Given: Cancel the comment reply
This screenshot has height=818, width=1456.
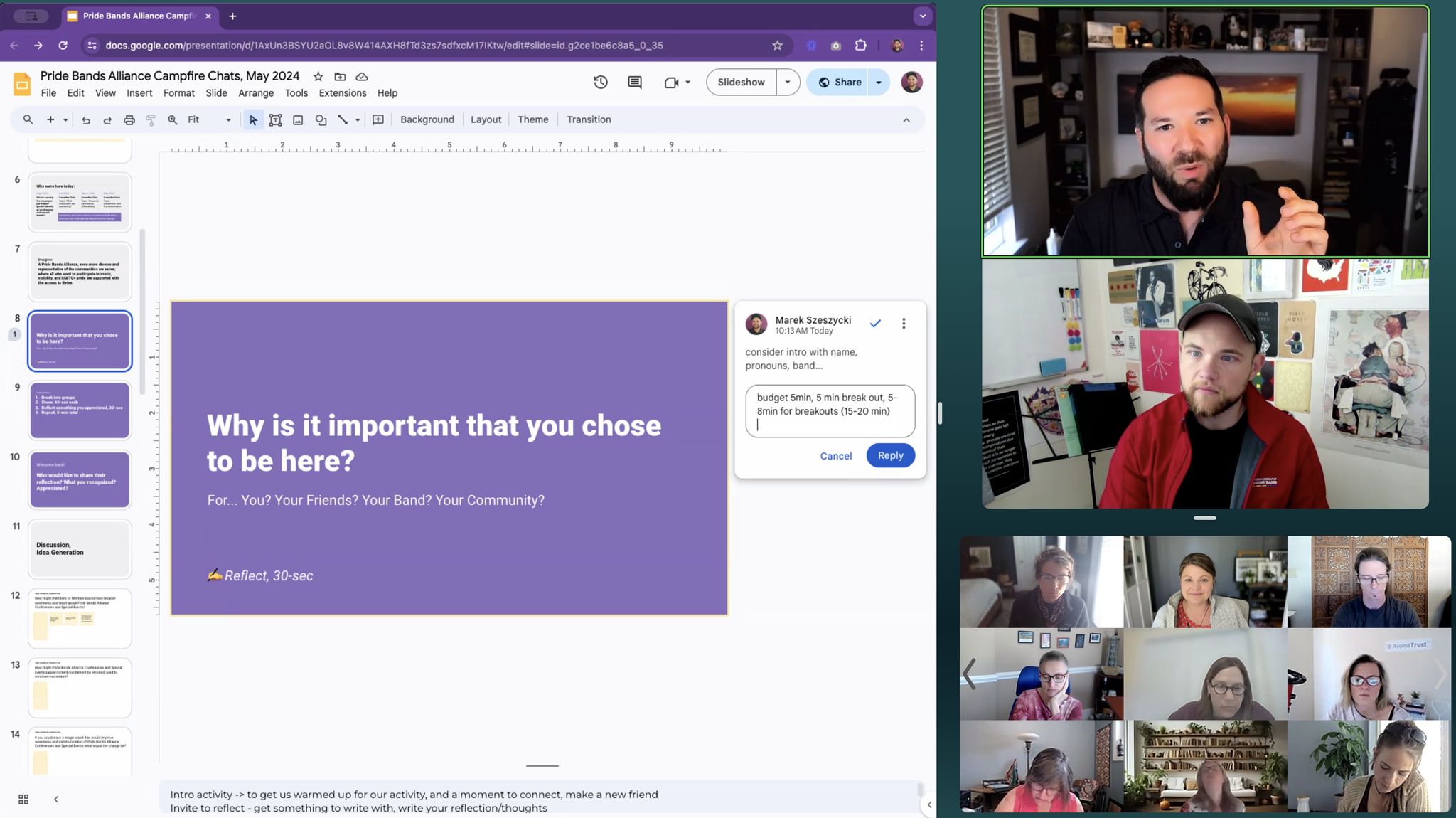Looking at the screenshot, I should pyautogui.click(x=835, y=456).
